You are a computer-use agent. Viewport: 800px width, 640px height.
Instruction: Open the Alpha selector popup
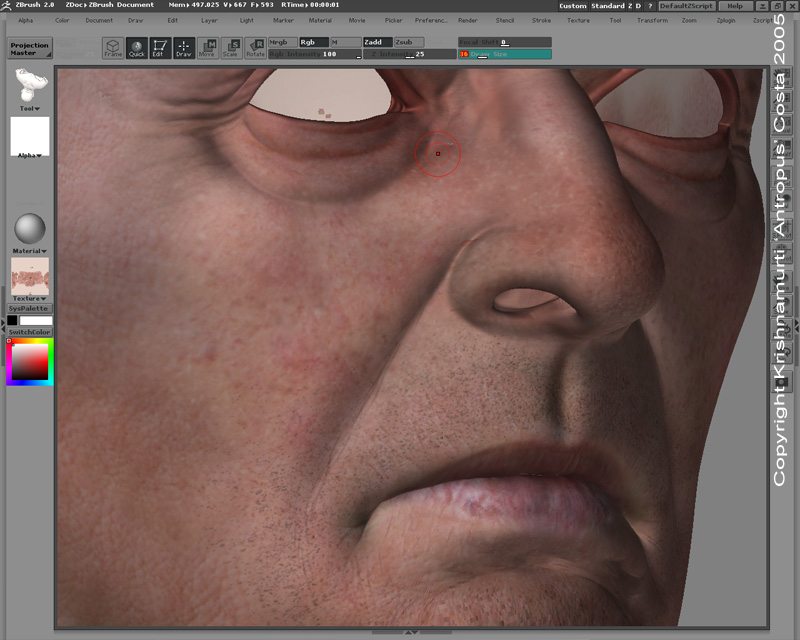[30, 137]
